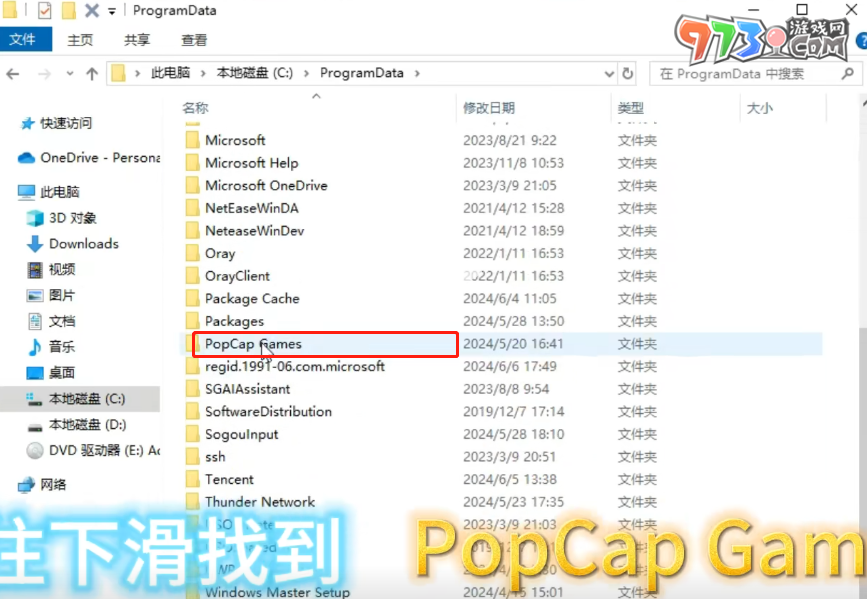Refresh the ProgramData folder view
The width and height of the screenshot is (867, 599).
628,74
